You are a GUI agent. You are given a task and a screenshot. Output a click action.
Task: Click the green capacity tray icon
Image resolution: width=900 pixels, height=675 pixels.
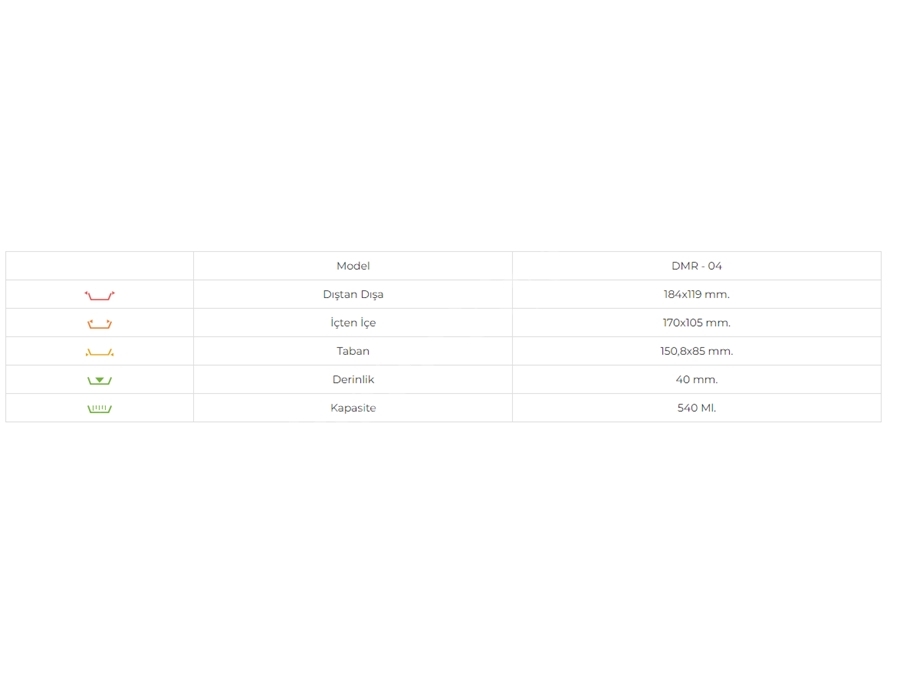[99, 409]
